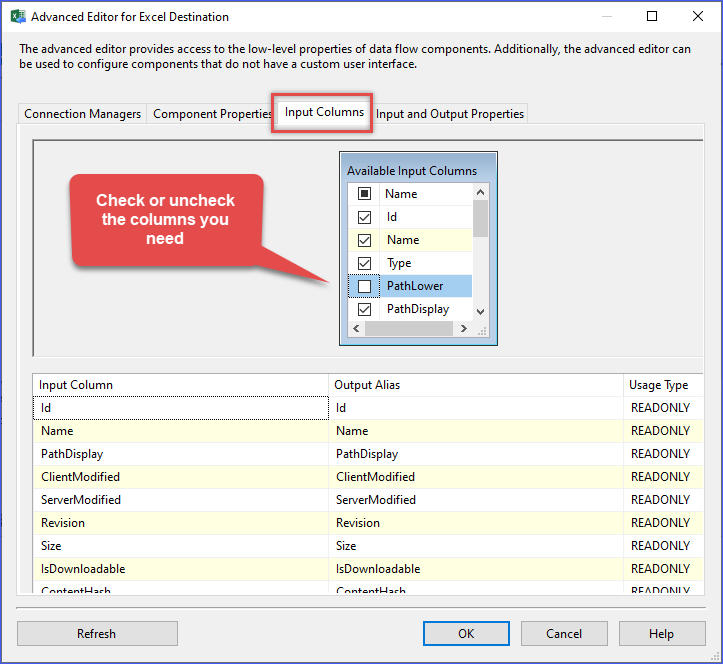Select the Id row in the Input Column grid
This screenshot has width=723, height=664.
tap(180, 408)
